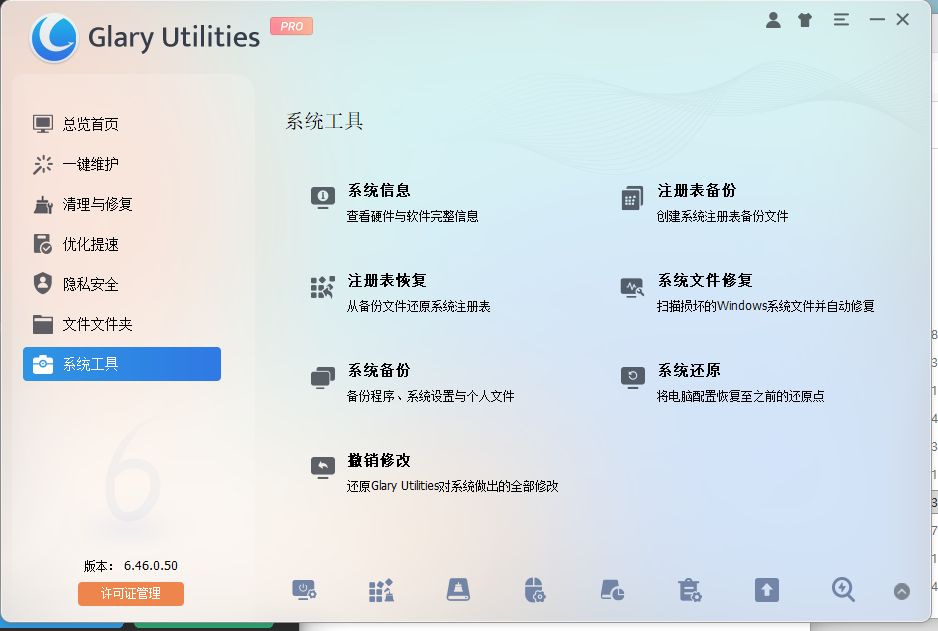The image size is (938, 631).
Task: Click the version number 6.46.0.50
Action: tap(151, 566)
